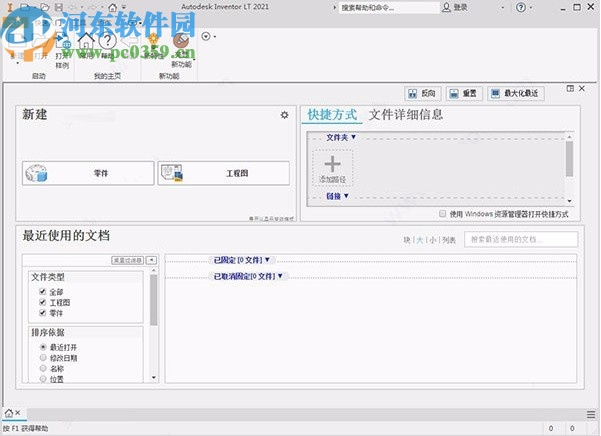Click the 重置 reset layout button

(464, 93)
